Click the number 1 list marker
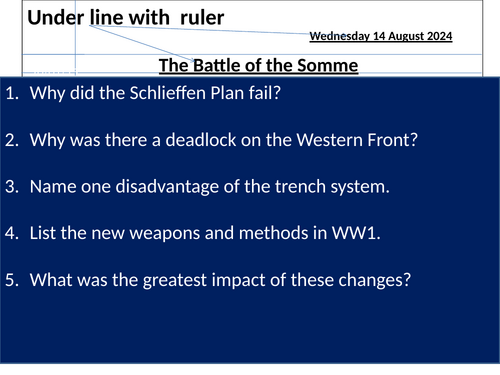This screenshot has height=375, width=500. [x=12, y=93]
